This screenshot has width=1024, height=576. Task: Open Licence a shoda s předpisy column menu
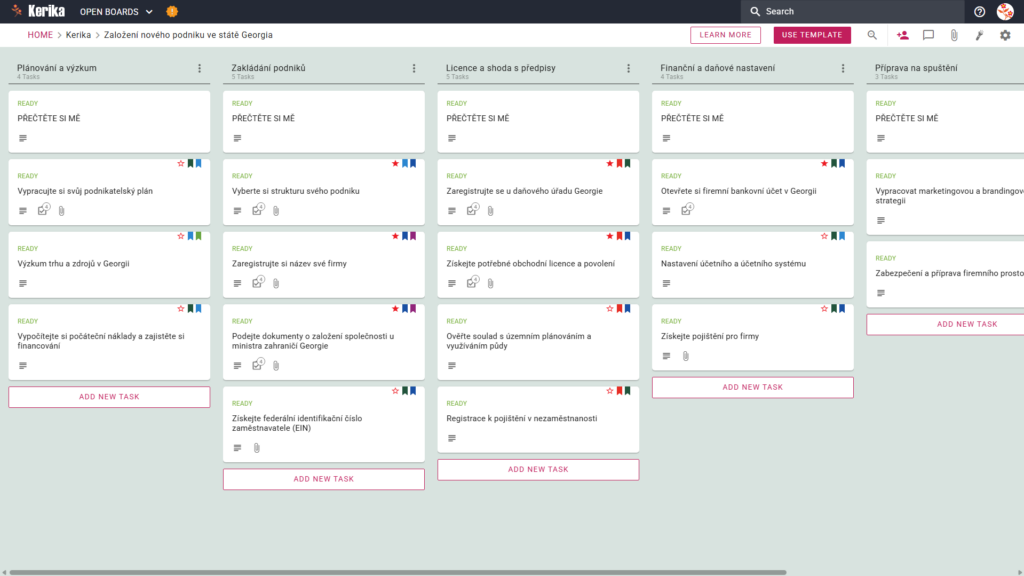tap(629, 68)
